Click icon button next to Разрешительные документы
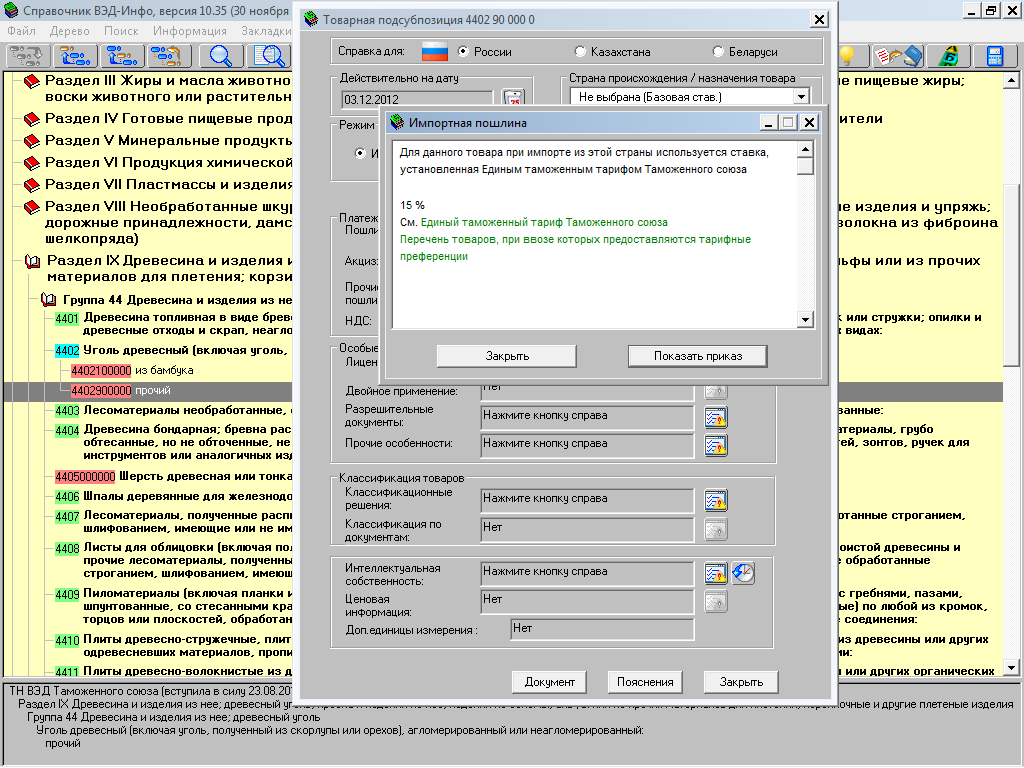Screen dimensions: 1024x768 [x=716, y=417]
